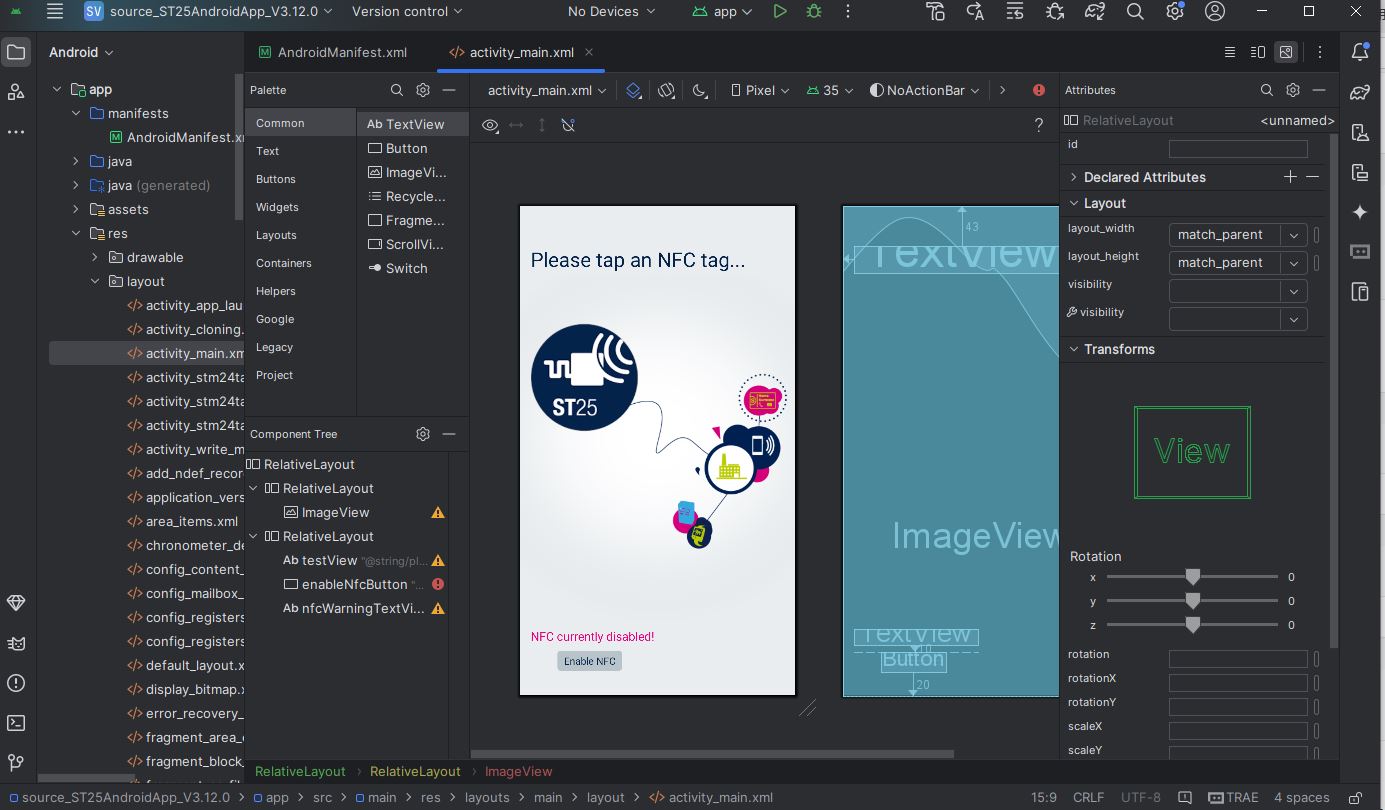Image resolution: width=1385 pixels, height=810 pixels.
Task: Run the app with the green play icon
Action: tap(780, 12)
